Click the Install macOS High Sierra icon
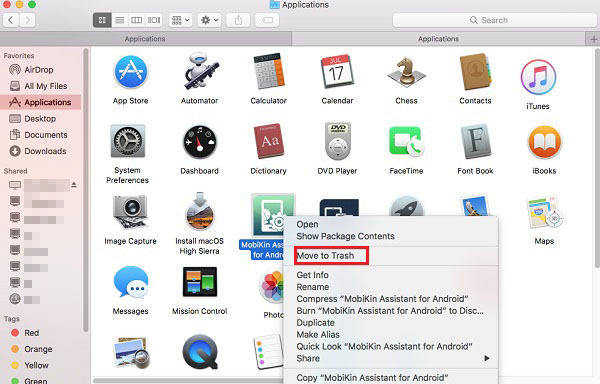Screen dimensions: 600x384 click(x=200, y=211)
